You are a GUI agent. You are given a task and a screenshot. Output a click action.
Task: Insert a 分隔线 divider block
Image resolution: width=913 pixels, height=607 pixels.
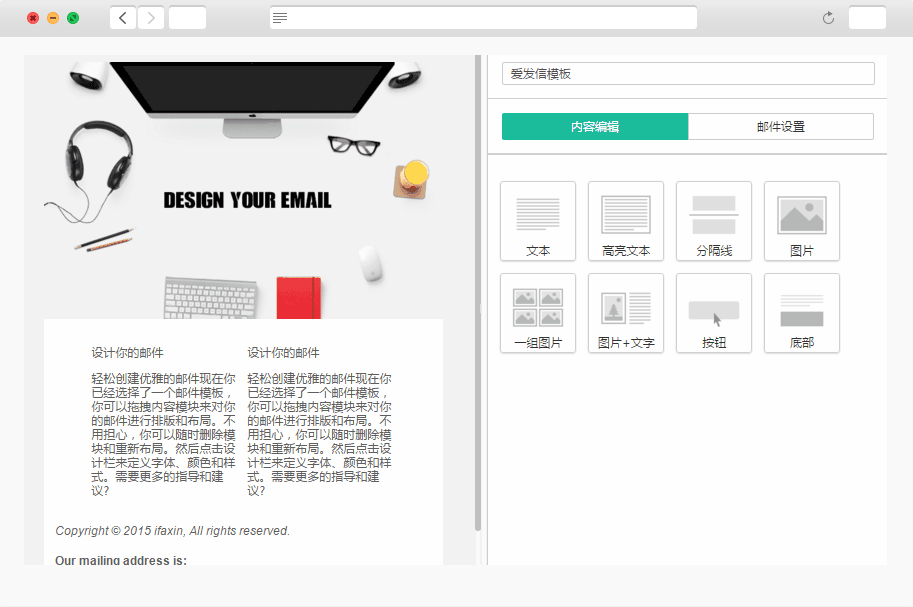tap(713, 221)
